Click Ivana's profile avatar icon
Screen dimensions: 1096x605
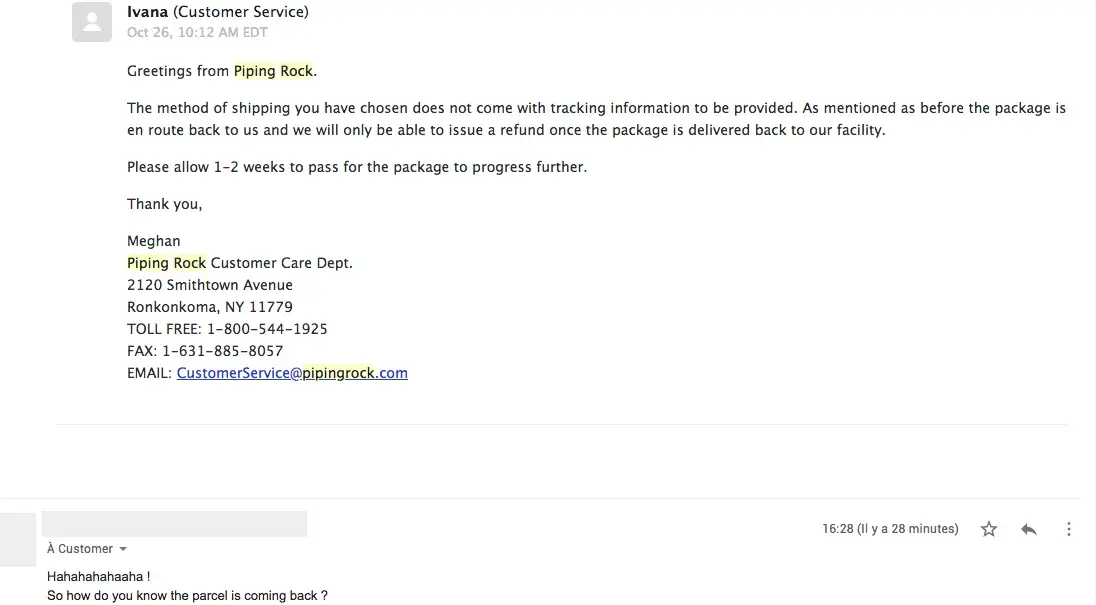(92, 22)
